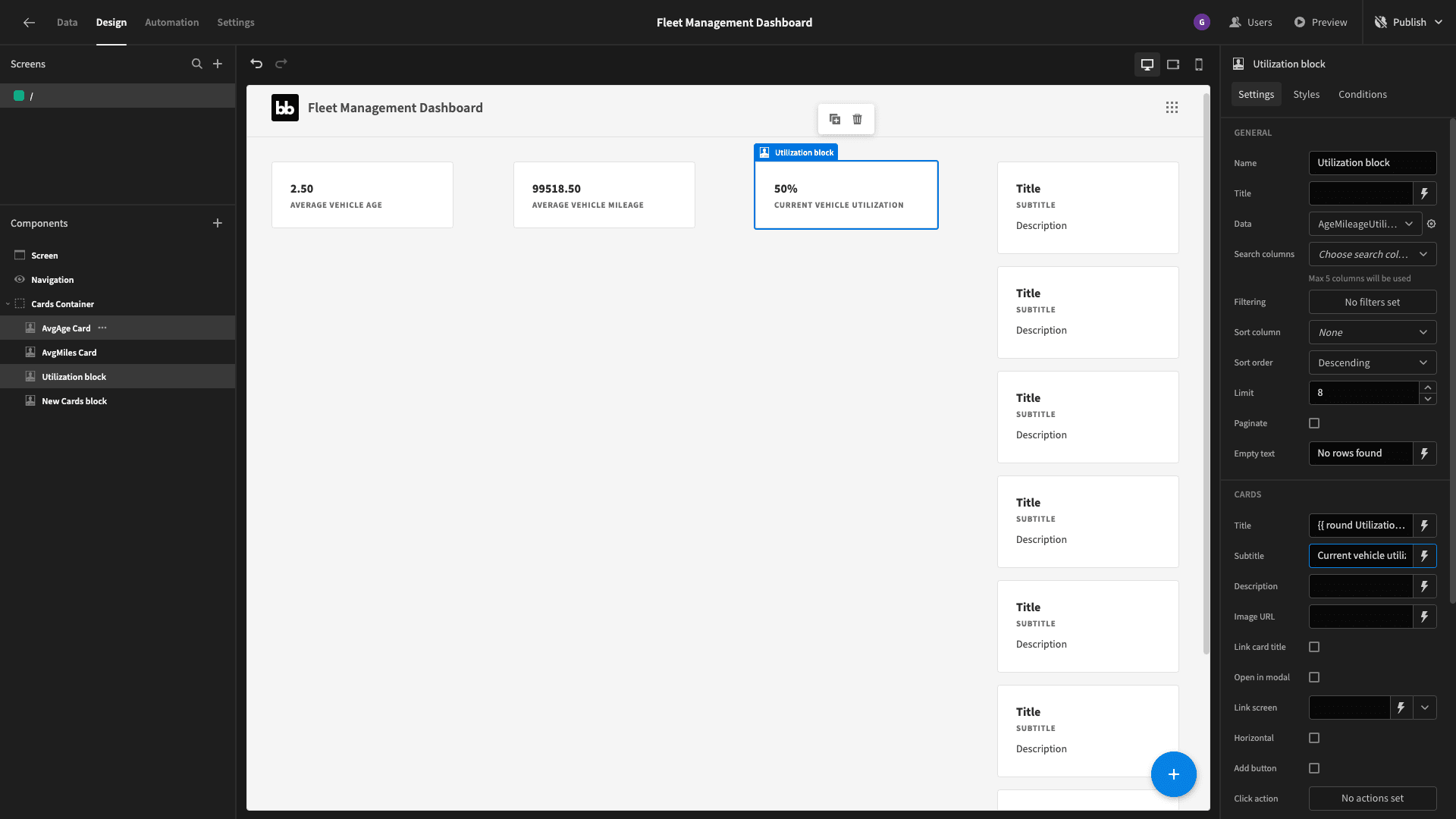Open Data settings gear icon
Viewport: 1456px width, 819px height.
click(x=1432, y=224)
